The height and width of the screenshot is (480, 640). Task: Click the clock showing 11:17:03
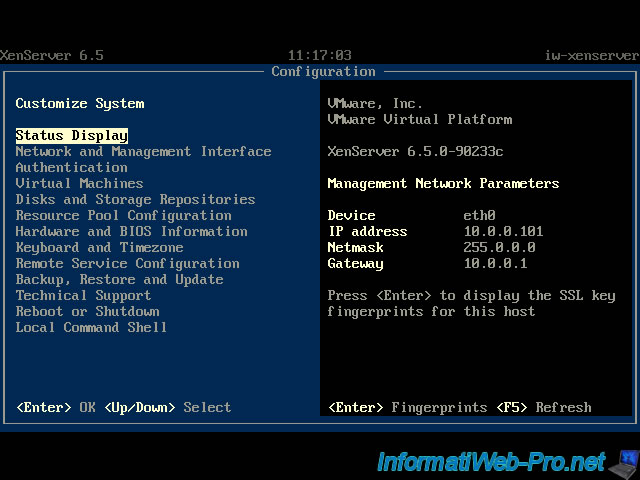tap(320, 55)
